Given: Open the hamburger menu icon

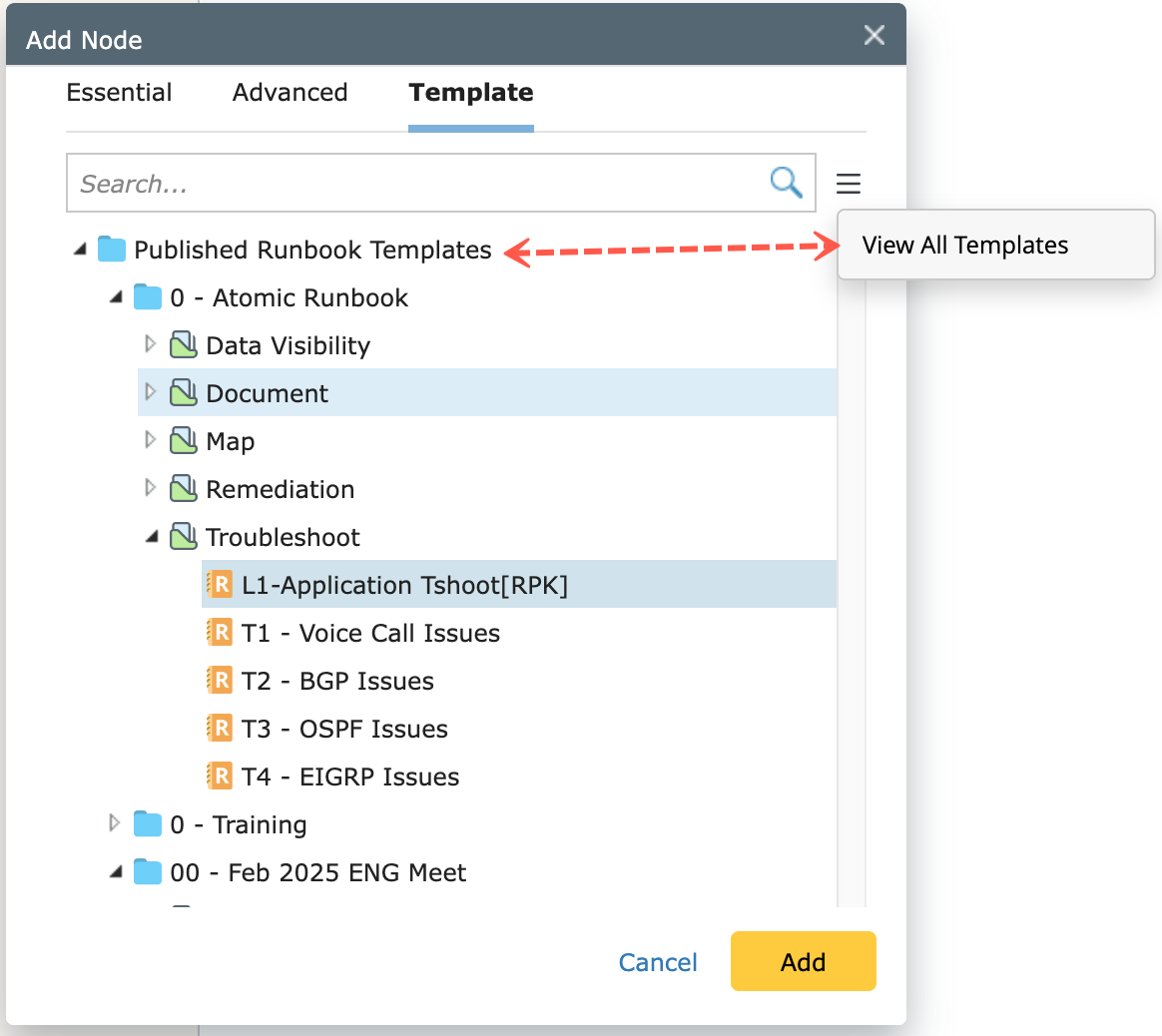Looking at the screenshot, I should (x=849, y=184).
